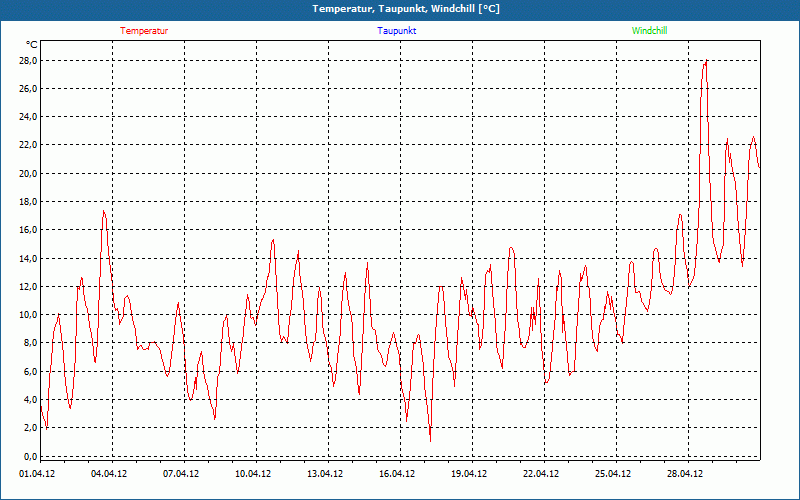Click the date label 13.04.12
This screenshot has height=500, width=800.
coord(325,474)
